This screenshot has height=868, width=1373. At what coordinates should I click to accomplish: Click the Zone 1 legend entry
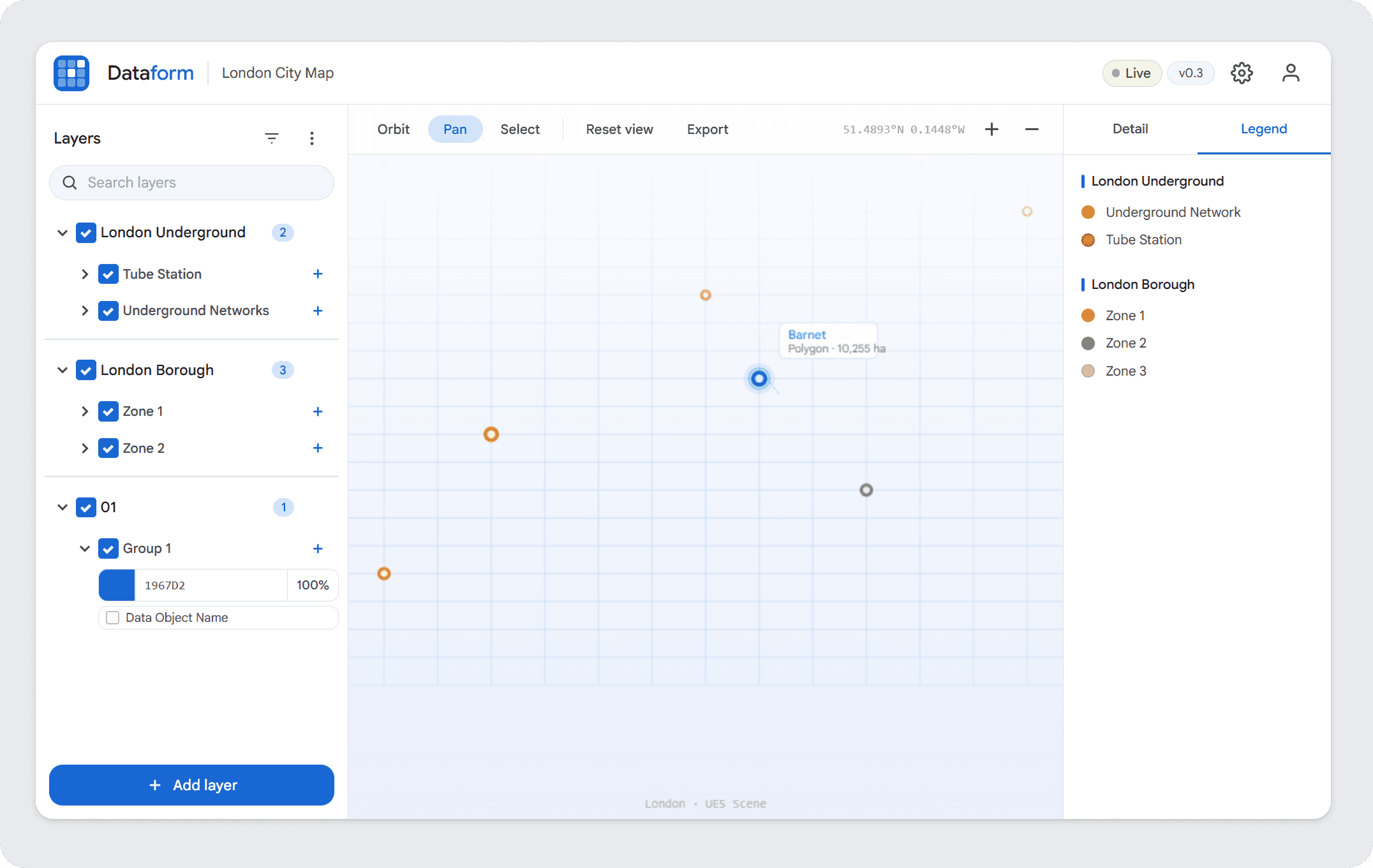point(1113,316)
